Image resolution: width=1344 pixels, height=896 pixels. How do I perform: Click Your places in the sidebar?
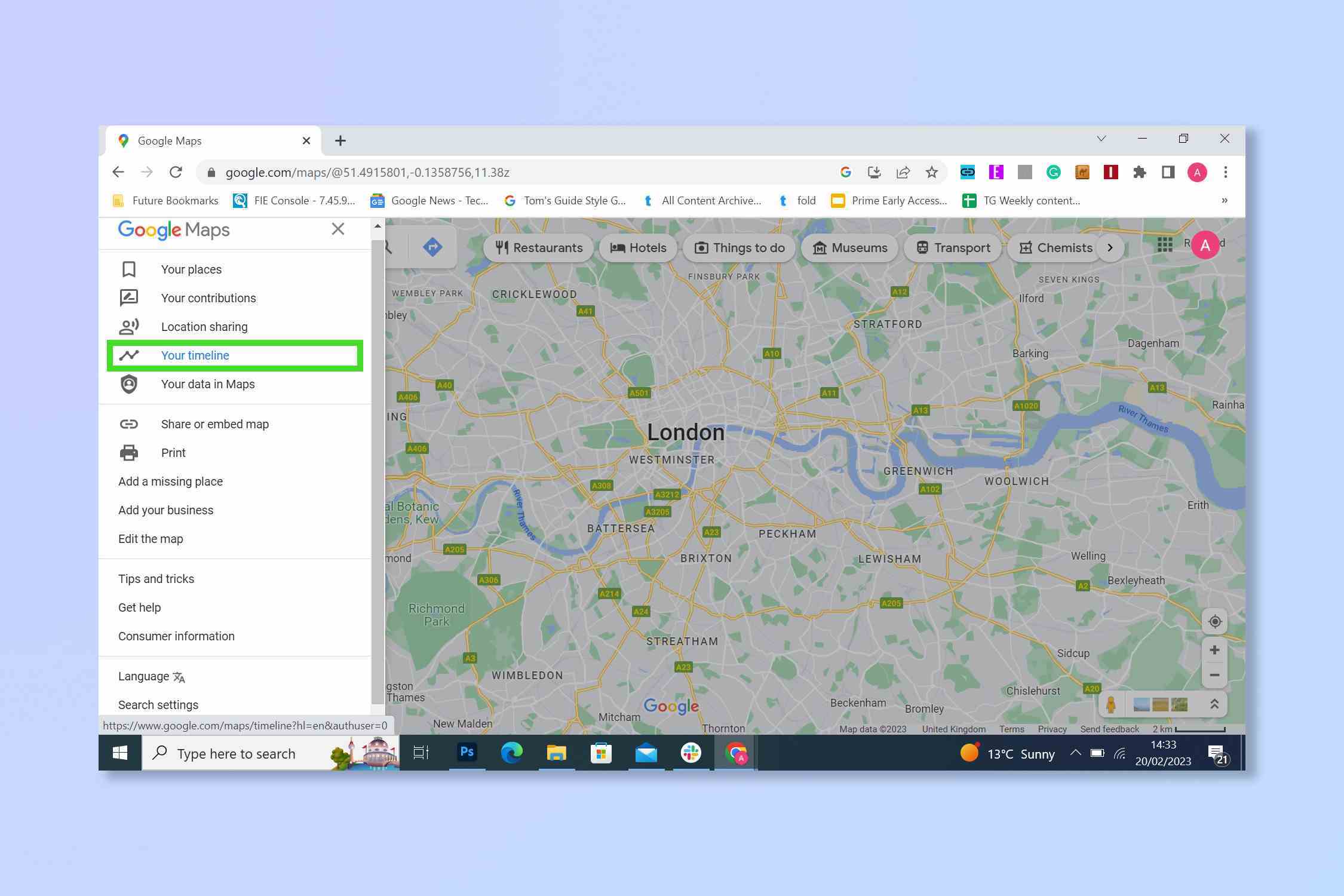tap(191, 268)
